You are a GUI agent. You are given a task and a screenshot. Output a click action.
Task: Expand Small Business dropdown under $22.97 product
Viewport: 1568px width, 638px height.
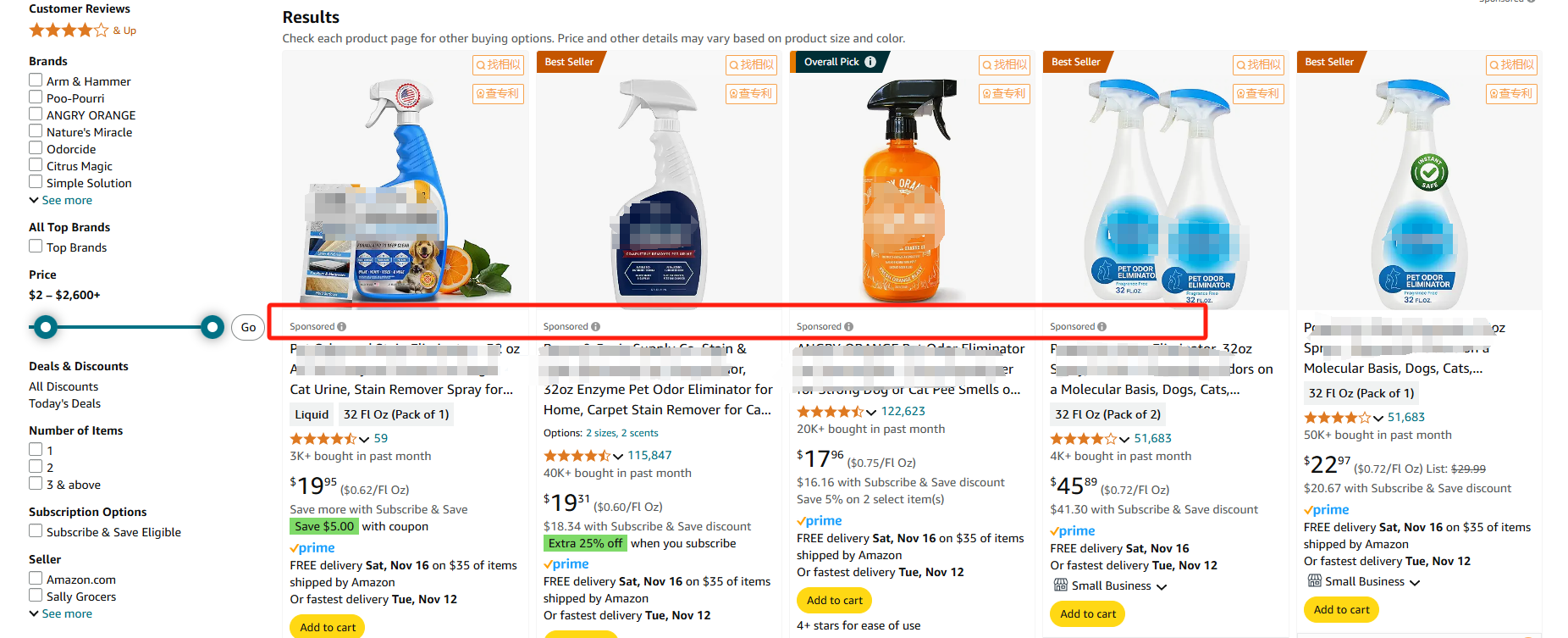pos(1415,582)
